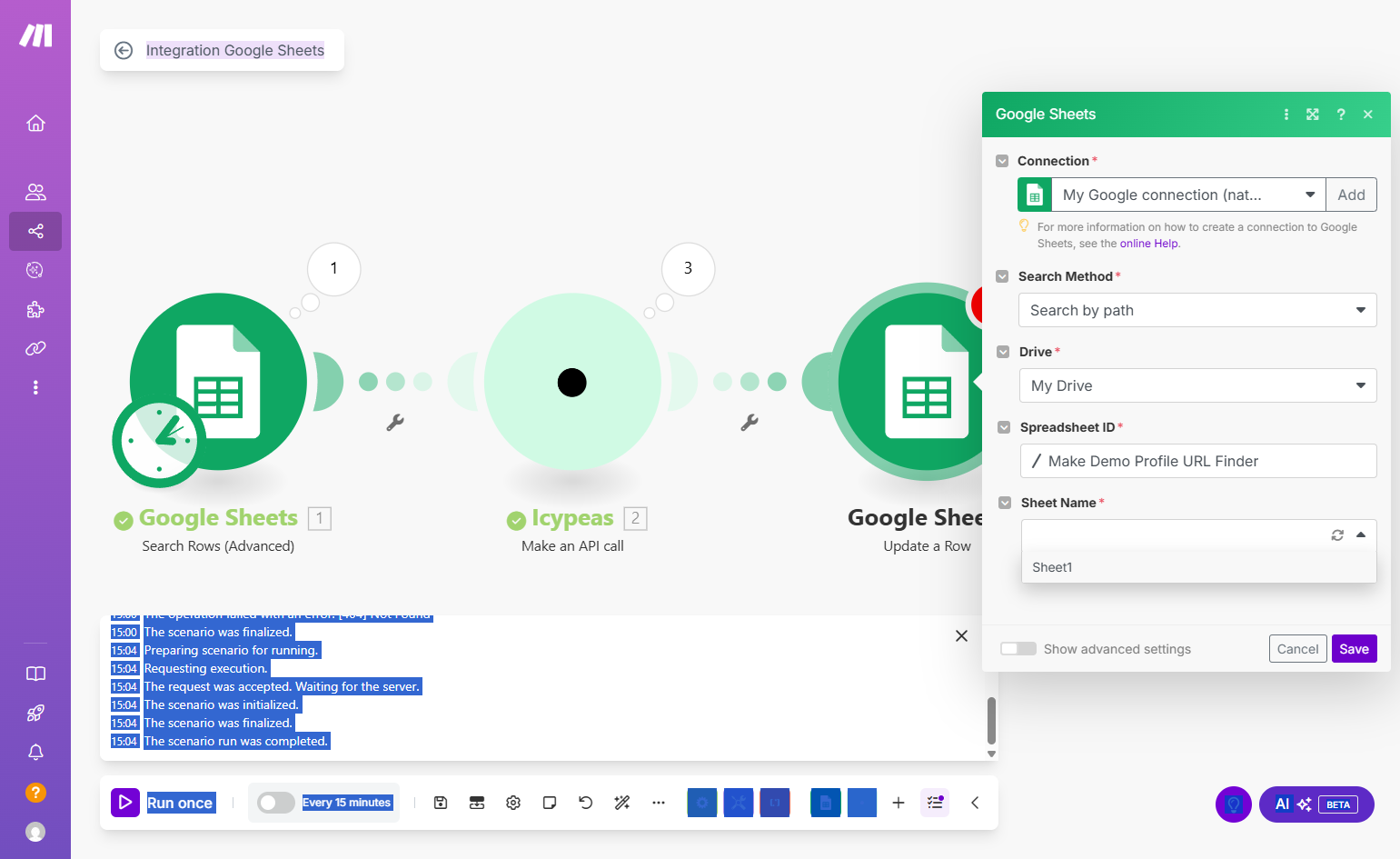The height and width of the screenshot is (859, 1400).
Task: Save the scenario with the floppy disk icon
Action: pyautogui.click(x=441, y=803)
